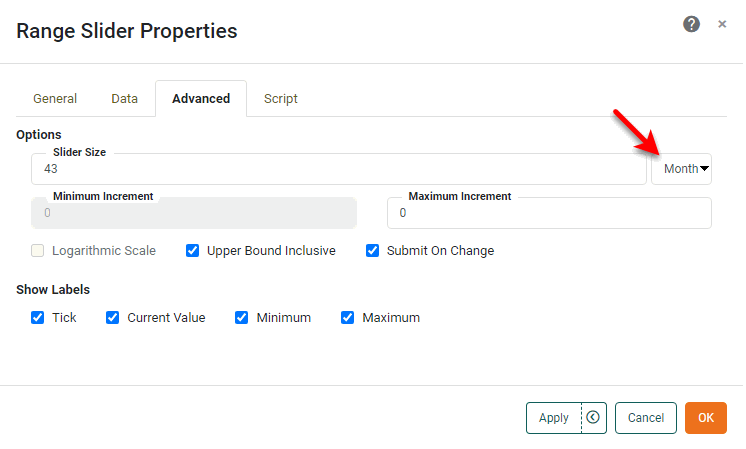The image size is (746, 449).
Task: Click the Slider Size input field
Action: (x=338, y=169)
